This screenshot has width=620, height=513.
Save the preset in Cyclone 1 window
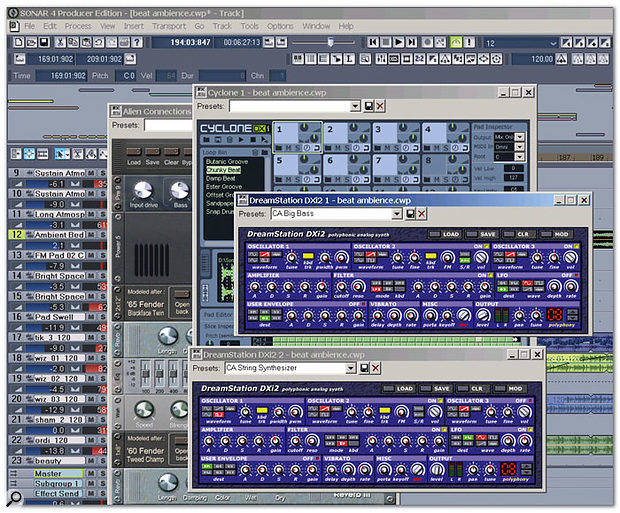(369, 106)
